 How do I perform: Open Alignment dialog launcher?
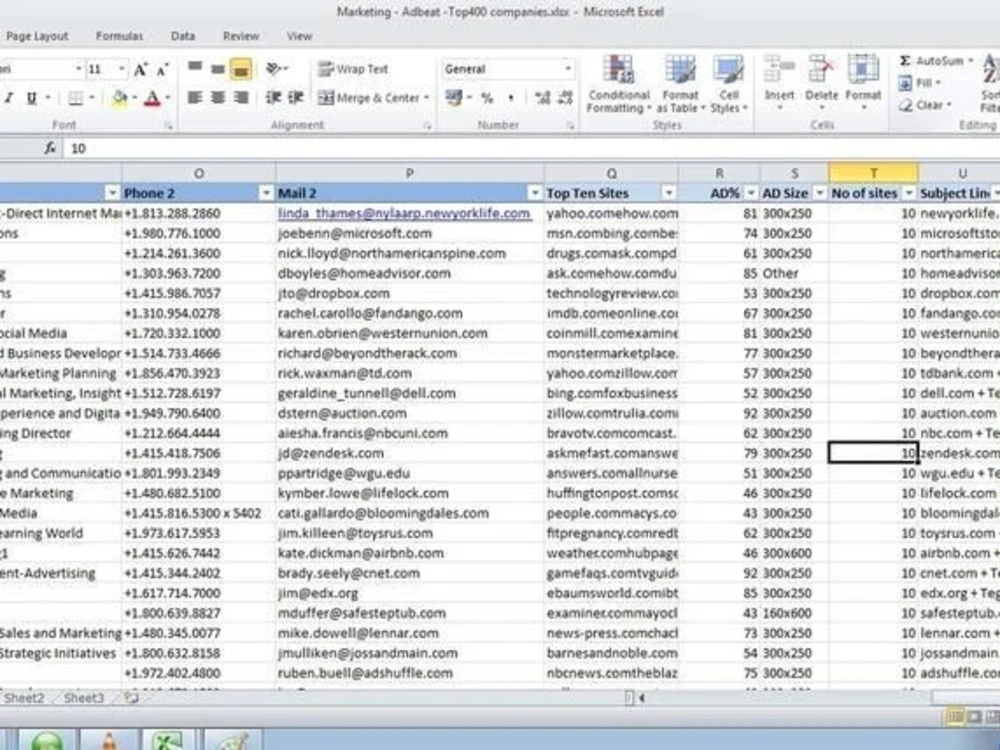426,127
